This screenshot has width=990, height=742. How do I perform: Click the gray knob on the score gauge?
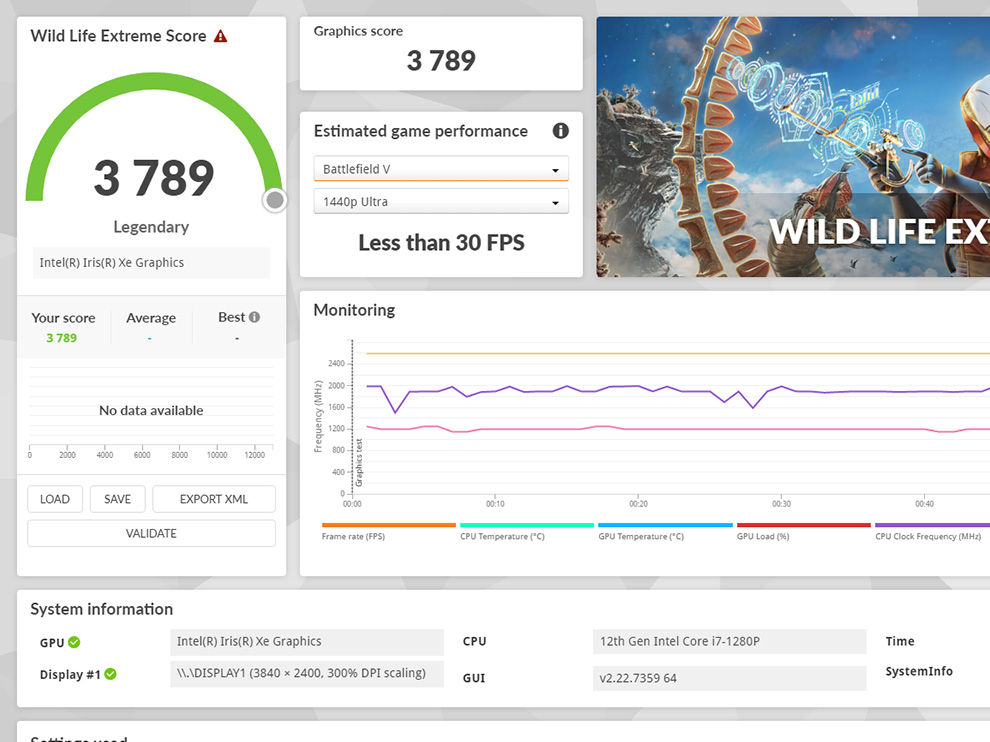275,200
